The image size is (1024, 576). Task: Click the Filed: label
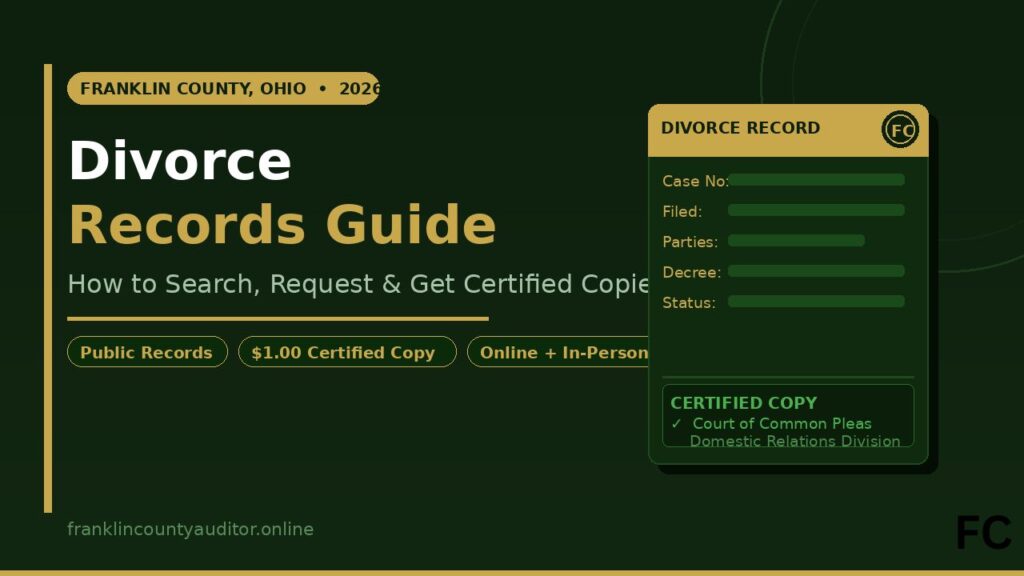pos(682,212)
